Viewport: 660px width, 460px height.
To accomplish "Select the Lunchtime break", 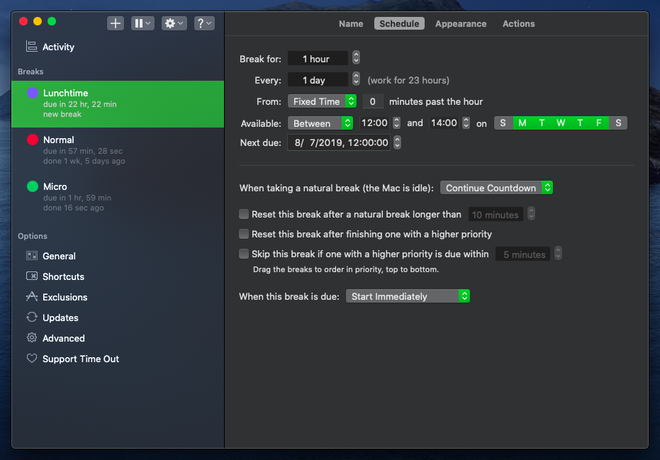I will tap(118, 104).
